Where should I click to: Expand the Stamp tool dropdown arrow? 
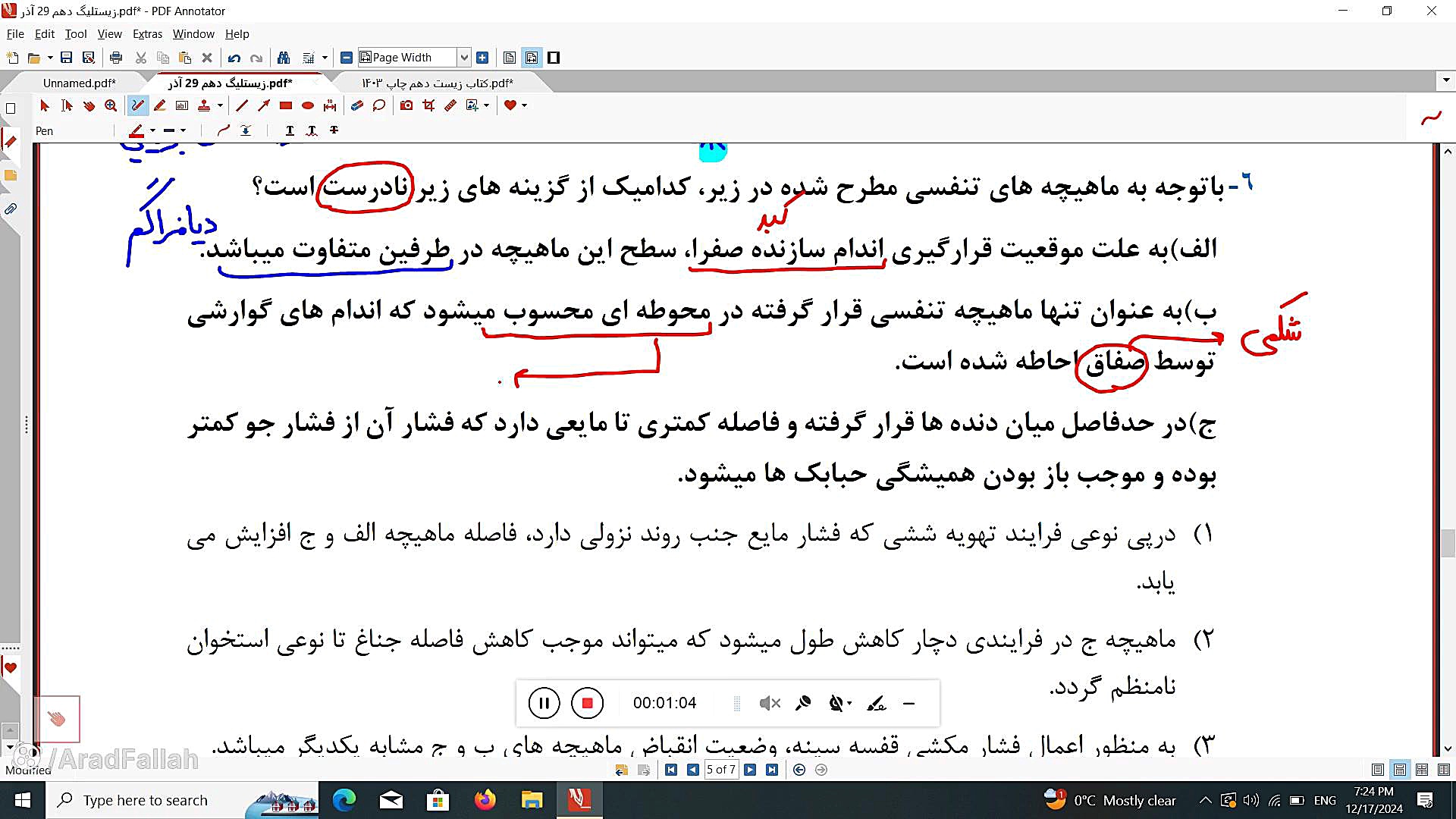click(x=220, y=105)
